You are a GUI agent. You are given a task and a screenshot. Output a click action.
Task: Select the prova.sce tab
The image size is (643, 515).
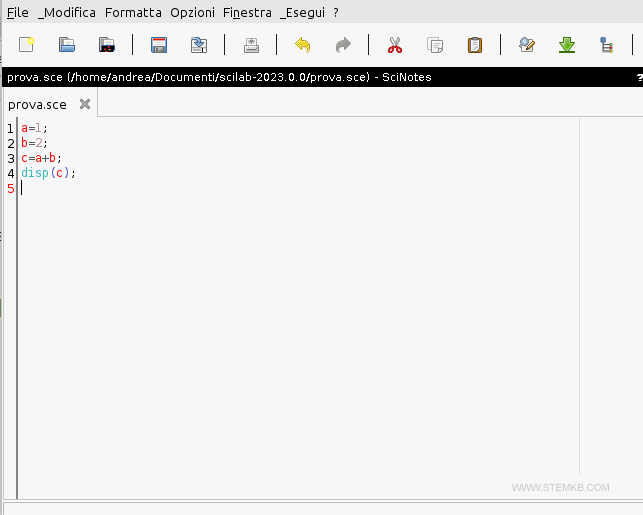coord(38,104)
